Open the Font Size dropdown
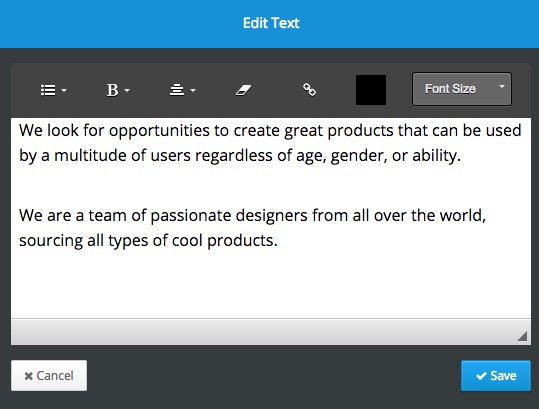The height and width of the screenshot is (409, 539). (x=462, y=89)
